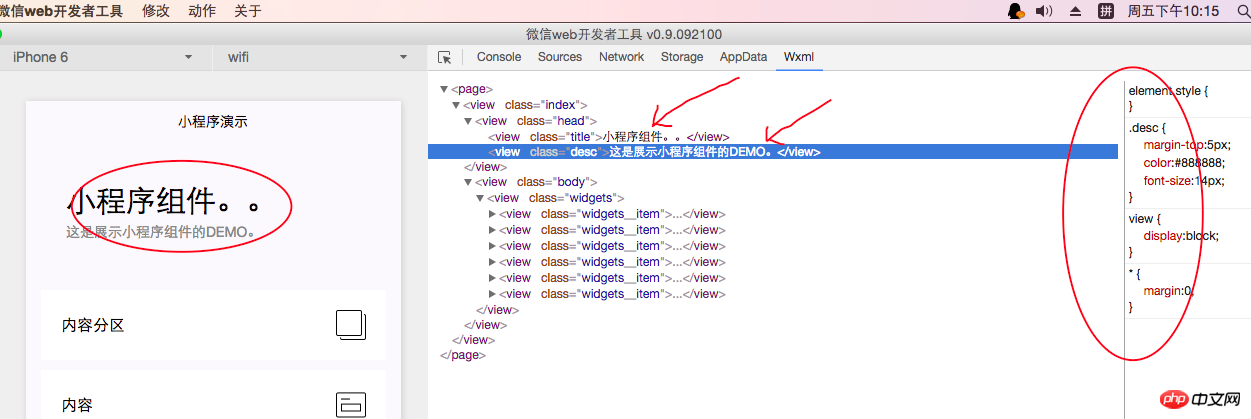This screenshot has width=1251, height=419.
Task: Click the 小程序组件。。 heading in preview
Action: (x=165, y=202)
